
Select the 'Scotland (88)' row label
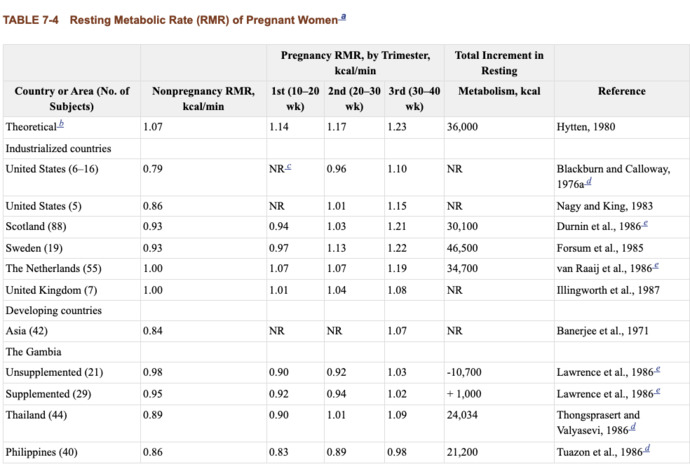36,227
